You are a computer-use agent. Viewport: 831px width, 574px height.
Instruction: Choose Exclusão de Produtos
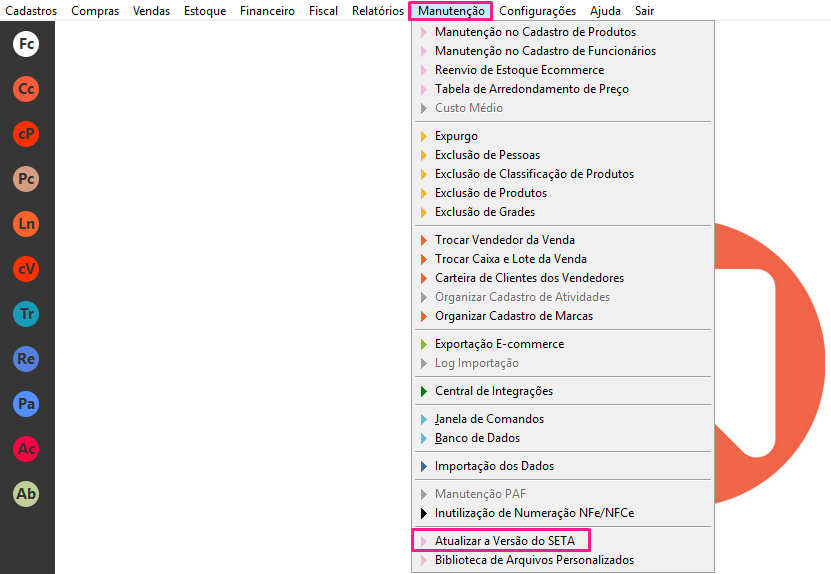click(x=563, y=193)
